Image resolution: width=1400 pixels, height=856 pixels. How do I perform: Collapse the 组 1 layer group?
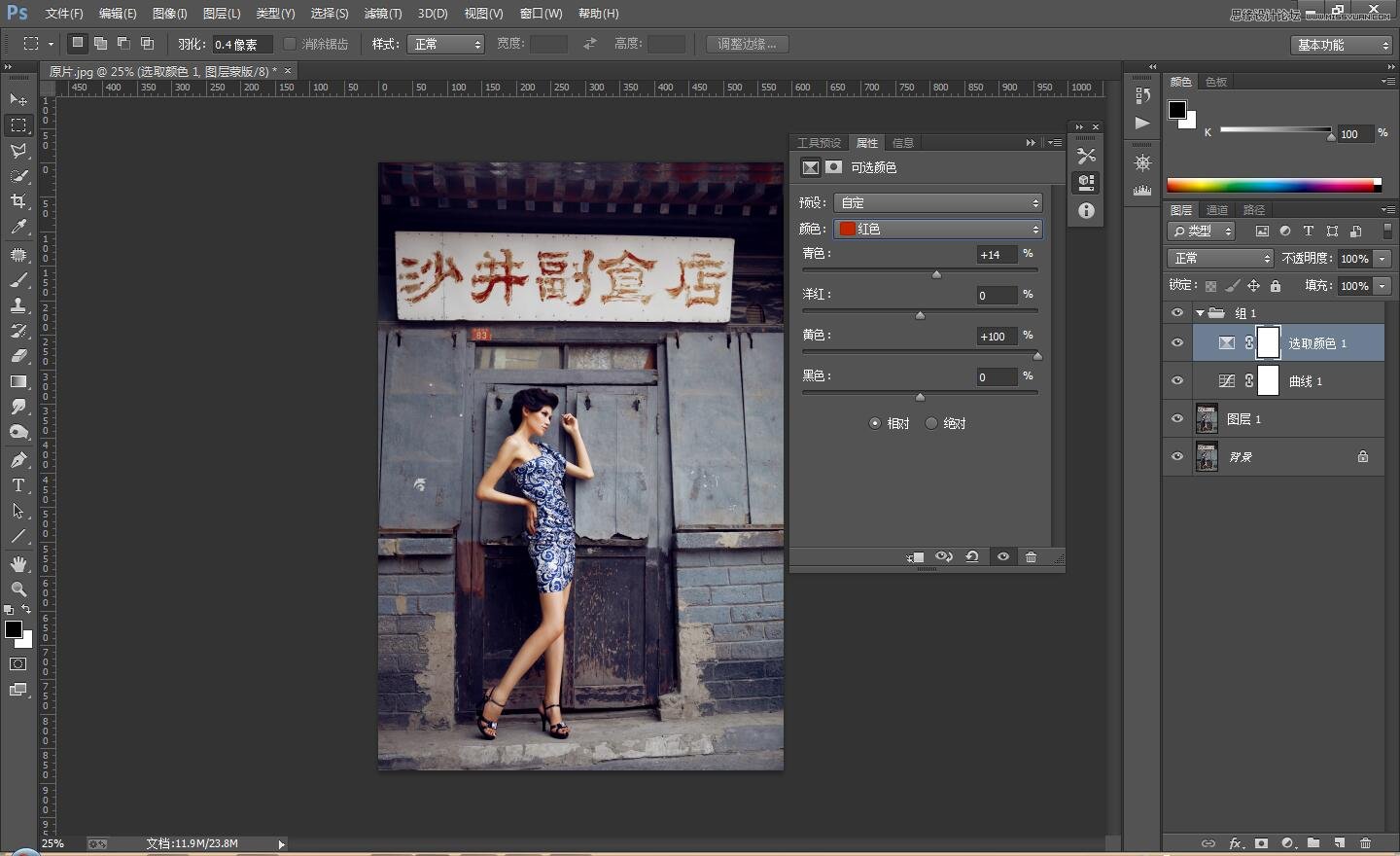point(1200,313)
